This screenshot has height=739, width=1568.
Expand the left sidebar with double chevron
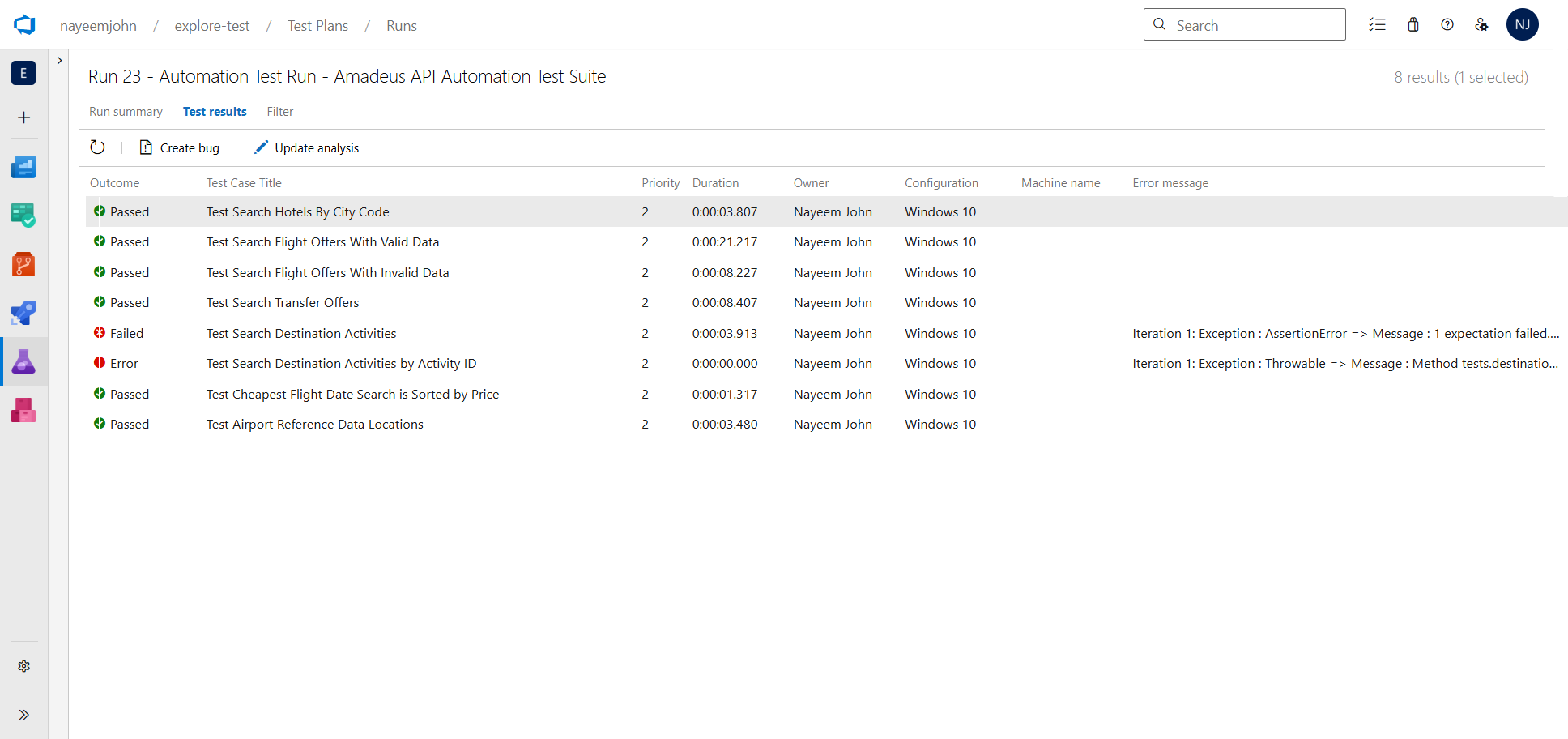[23, 715]
